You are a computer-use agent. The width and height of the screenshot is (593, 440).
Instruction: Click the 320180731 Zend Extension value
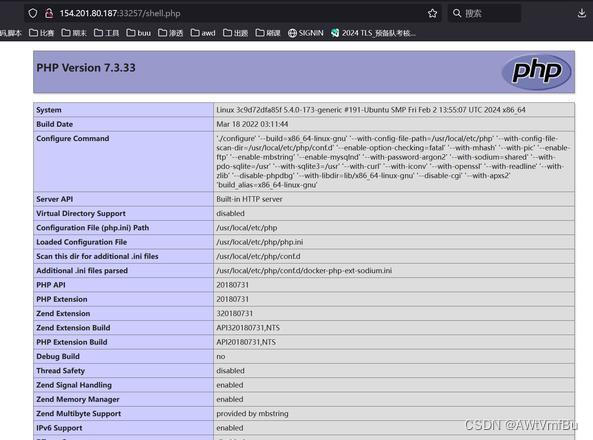[x=234, y=314]
